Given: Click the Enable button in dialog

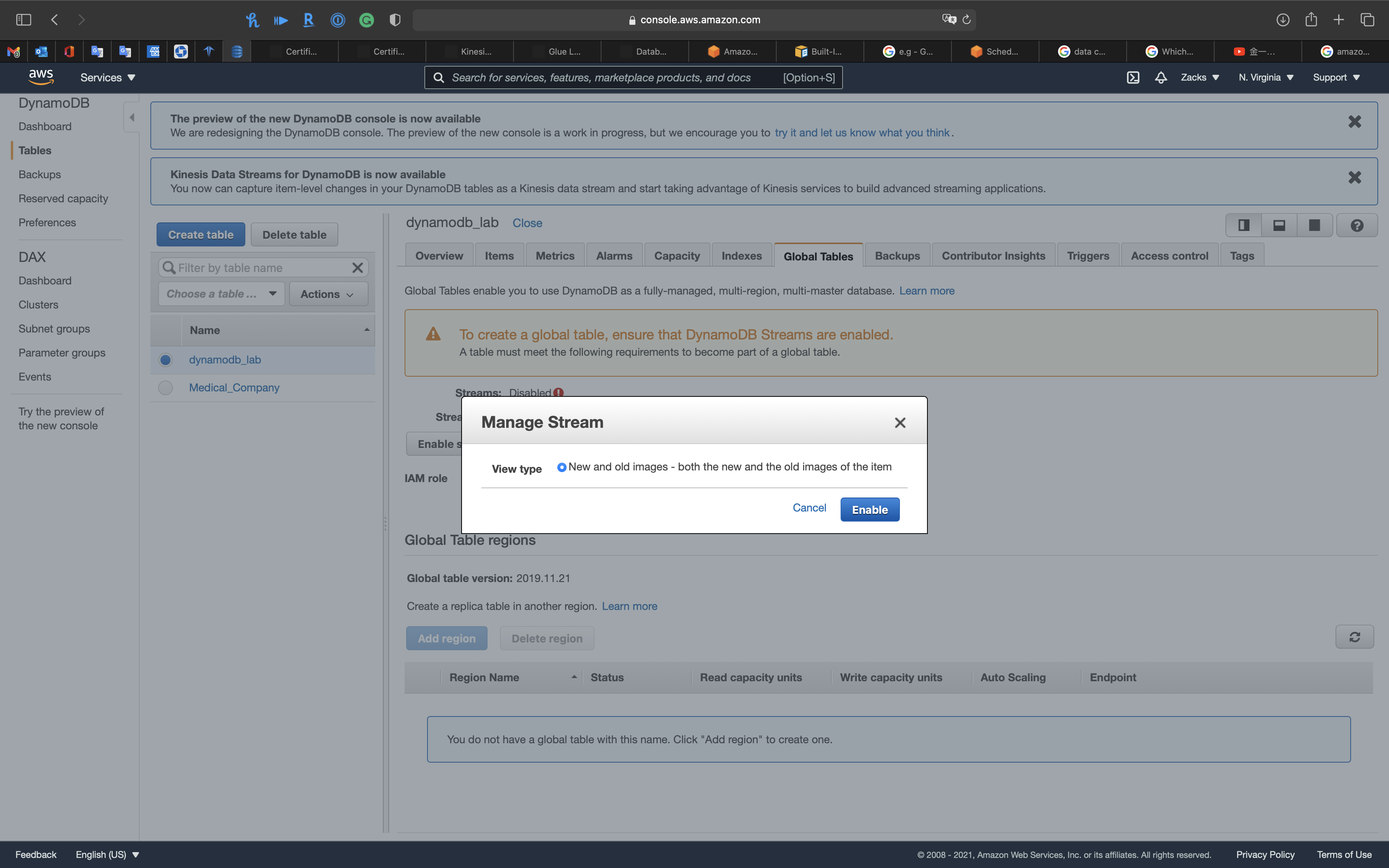Looking at the screenshot, I should (x=869, y=510).
